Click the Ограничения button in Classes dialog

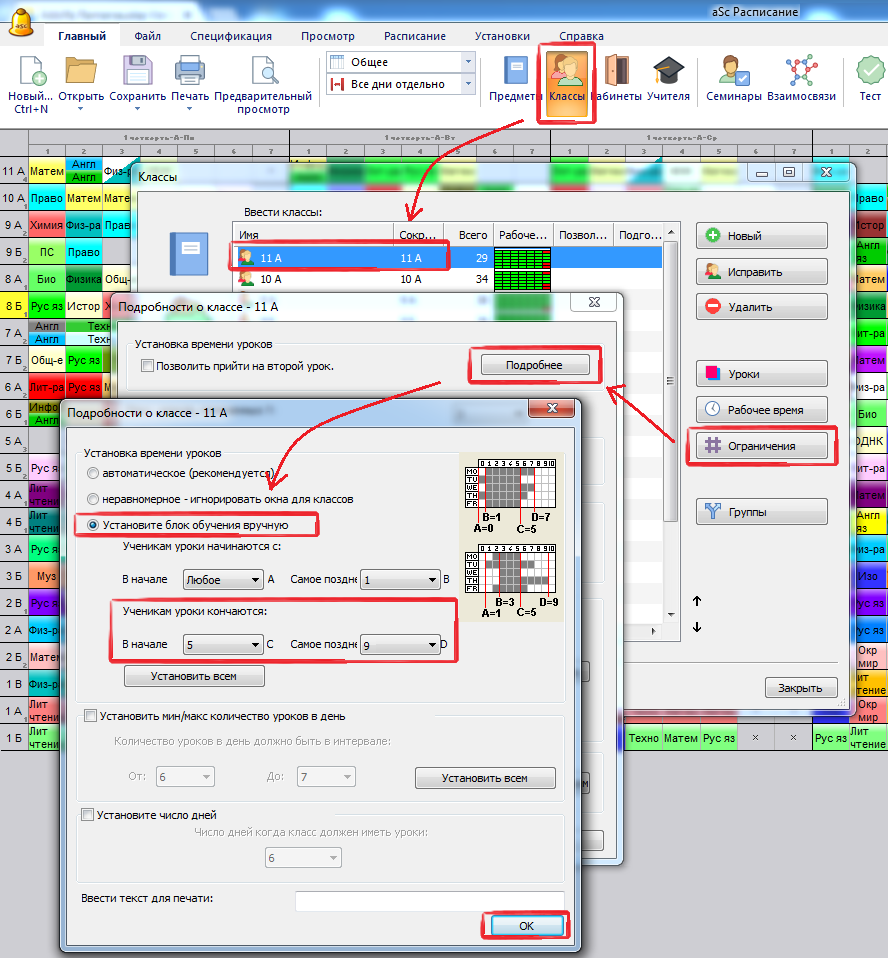click(x=762, y=446)
